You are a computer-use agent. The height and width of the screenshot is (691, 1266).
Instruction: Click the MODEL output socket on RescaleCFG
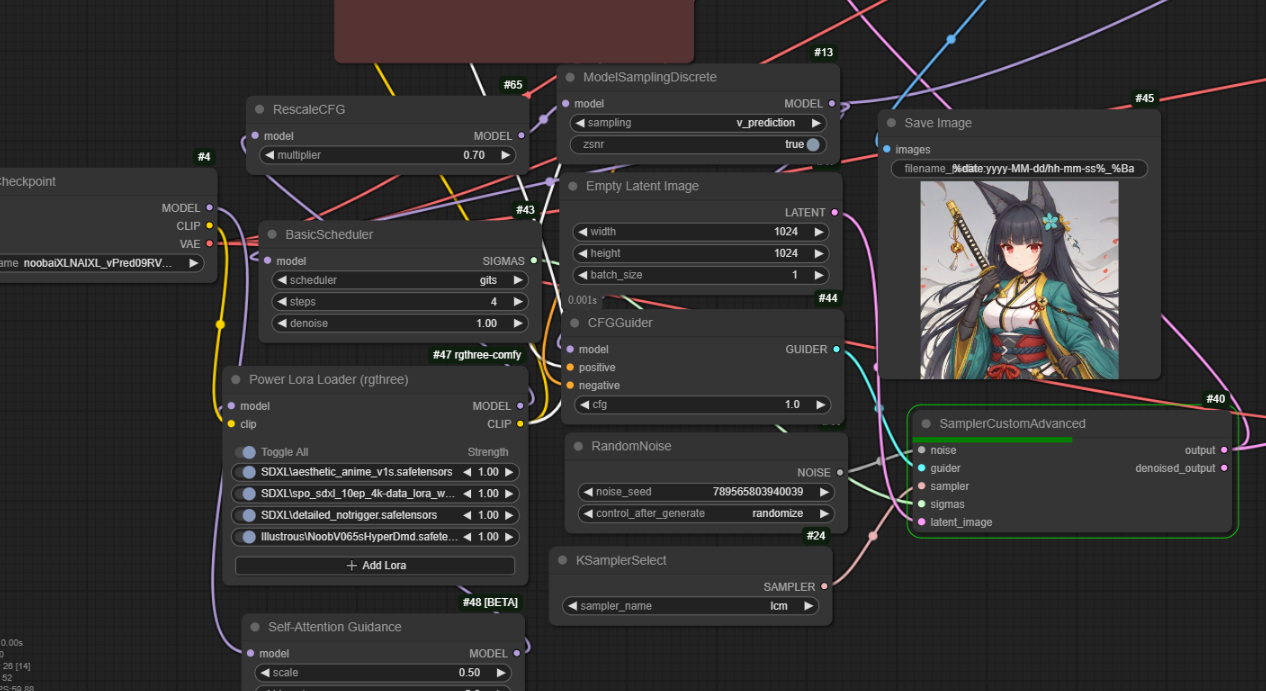tap(522, 136)
